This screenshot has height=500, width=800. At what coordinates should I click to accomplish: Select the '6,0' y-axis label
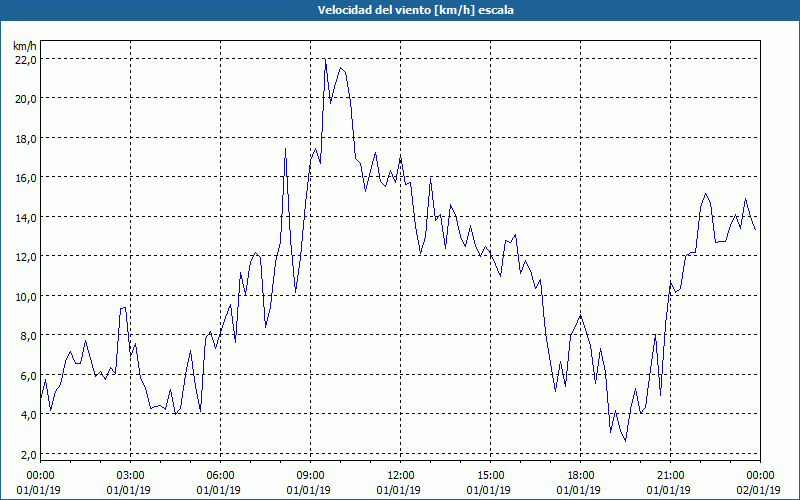28,375
